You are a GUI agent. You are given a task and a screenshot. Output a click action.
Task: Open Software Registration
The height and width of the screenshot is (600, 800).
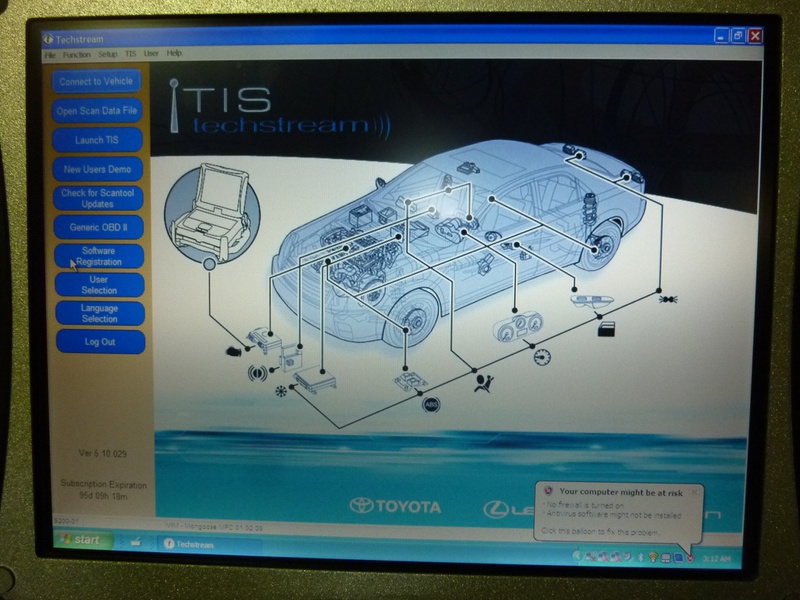coord(99,256)
